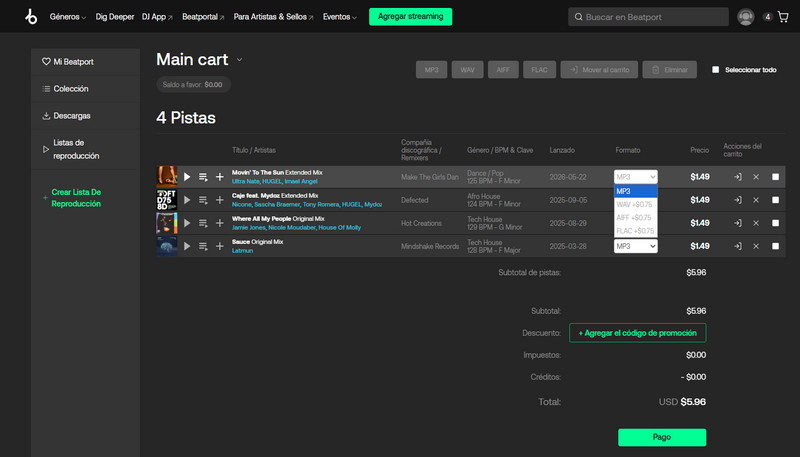Expand Listas de reproducción in sidebar

[85, 149]
